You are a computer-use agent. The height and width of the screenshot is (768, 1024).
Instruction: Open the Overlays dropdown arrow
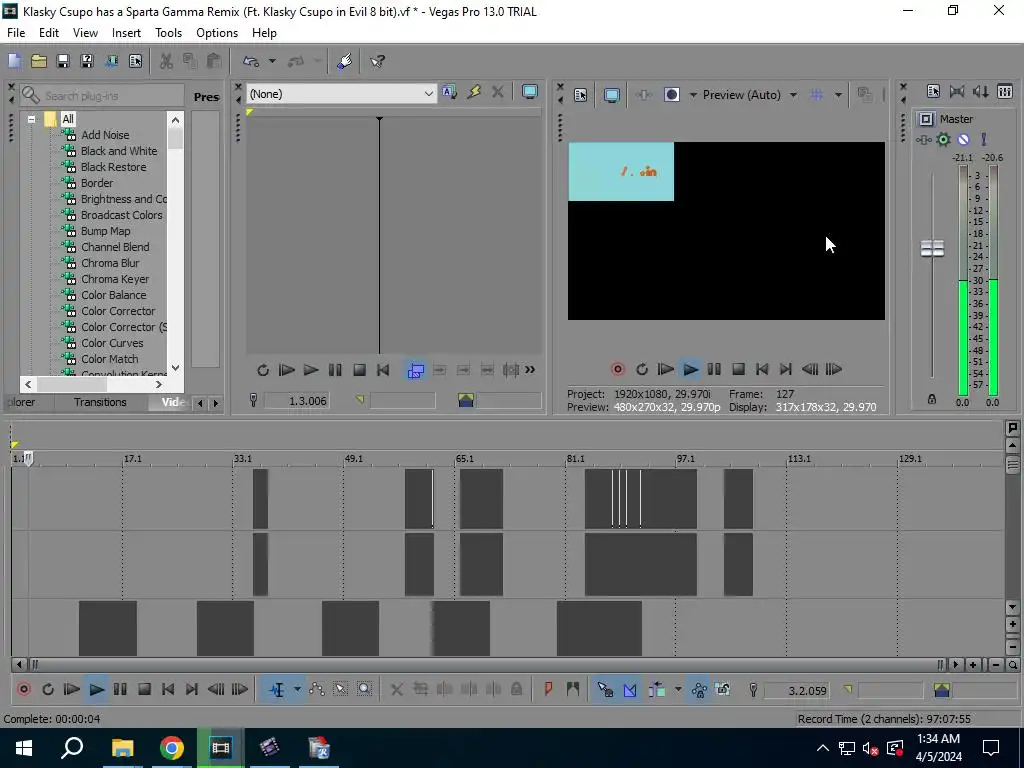click(838, 95)
